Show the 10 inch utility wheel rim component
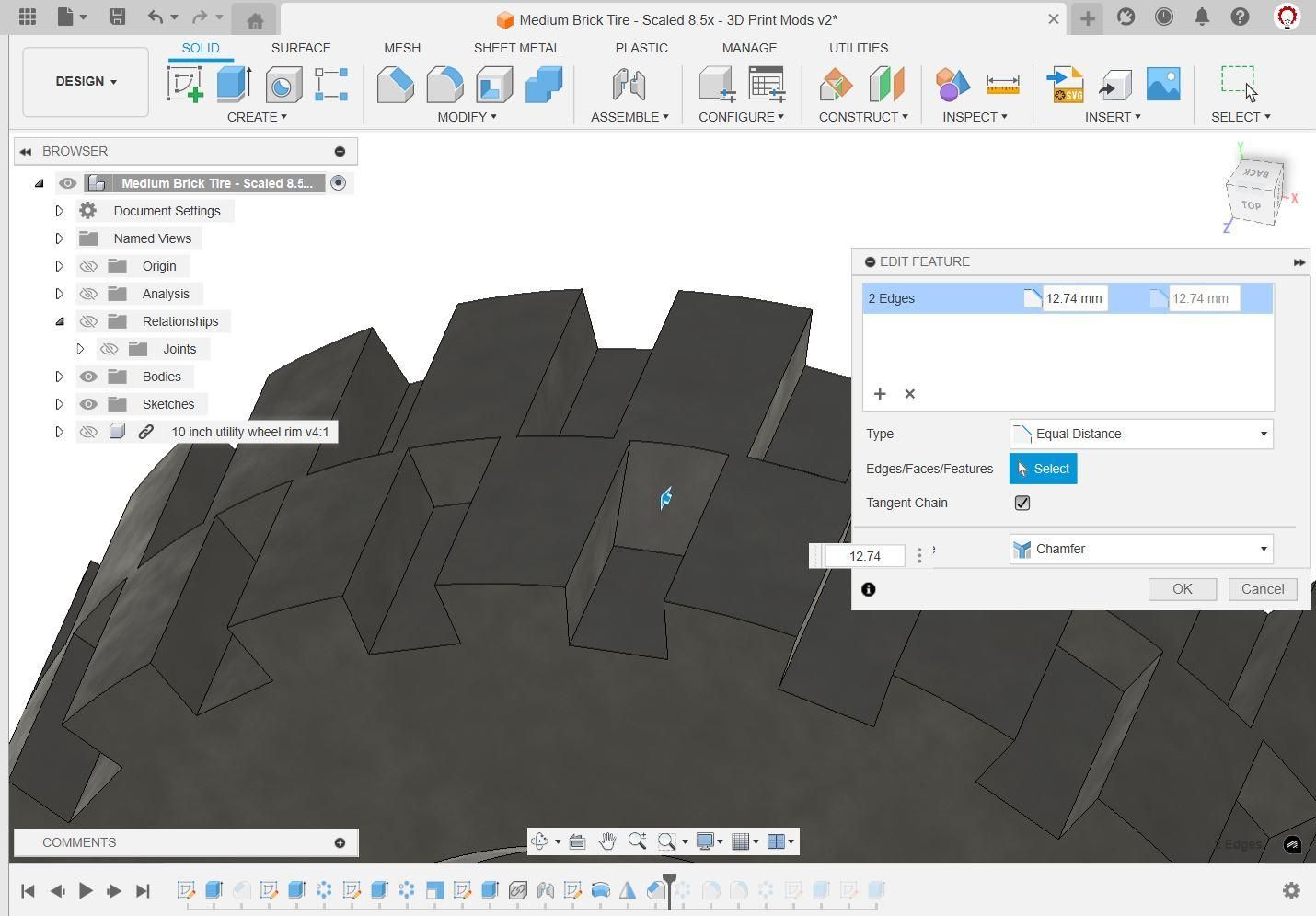 88,432
